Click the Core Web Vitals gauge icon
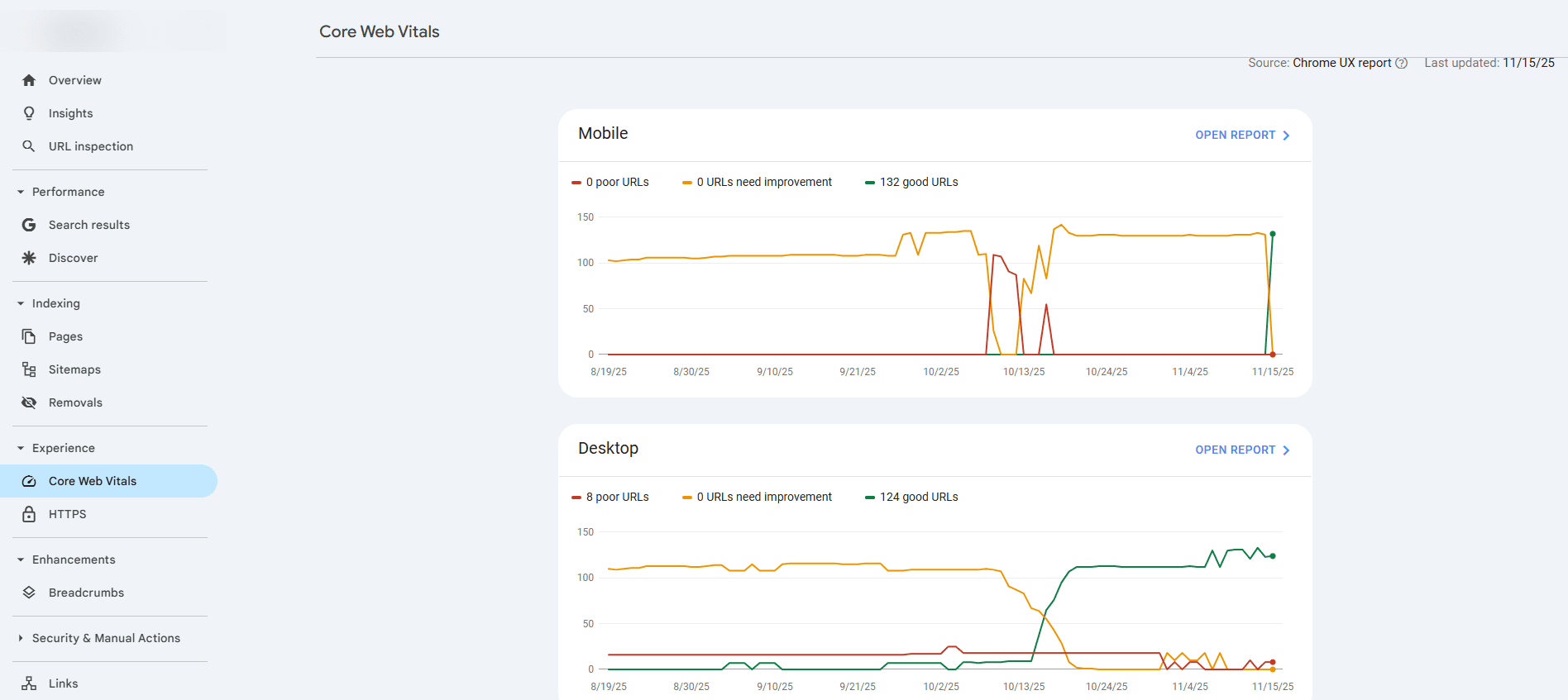Screen dimensions: 1568x700 29,481
